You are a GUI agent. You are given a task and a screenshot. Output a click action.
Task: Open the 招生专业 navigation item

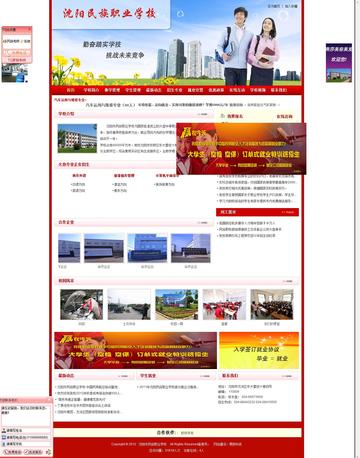[x=174, y=90]
